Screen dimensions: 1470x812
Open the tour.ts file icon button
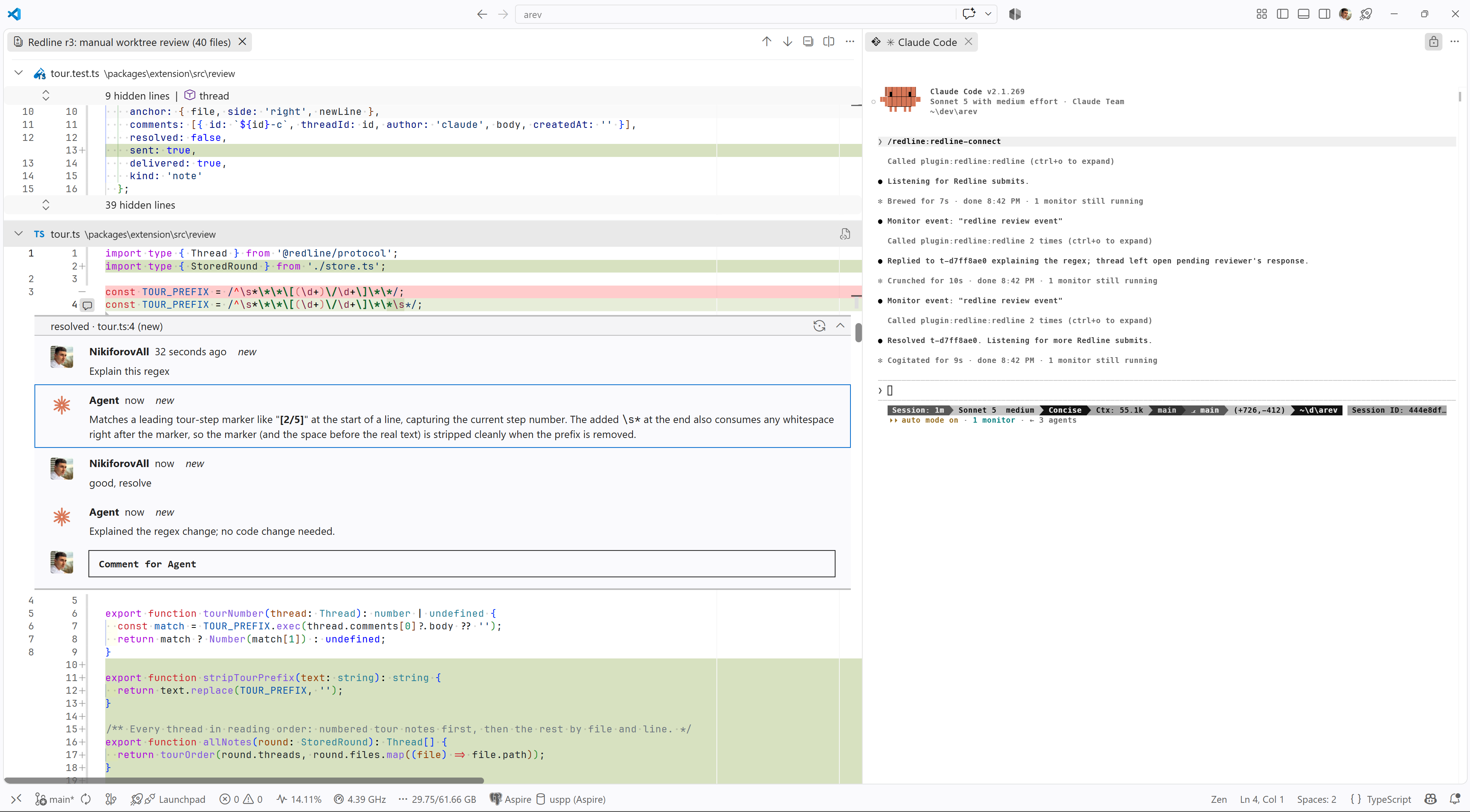tap(845, 234)
